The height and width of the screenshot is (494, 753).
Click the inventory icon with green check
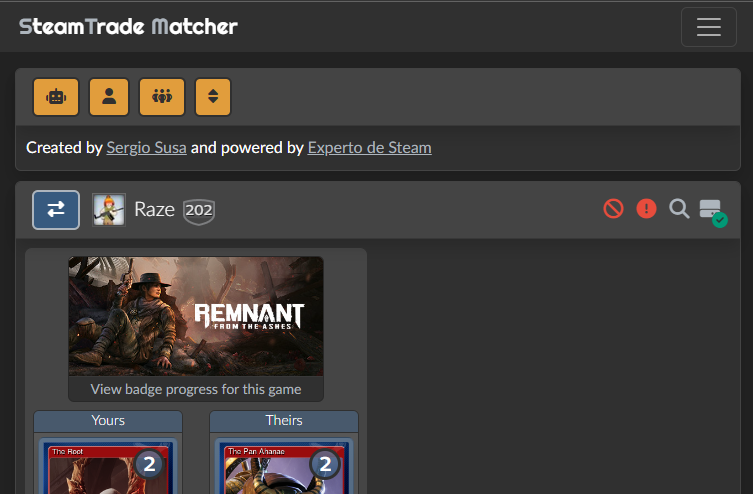tap(713, 213)
